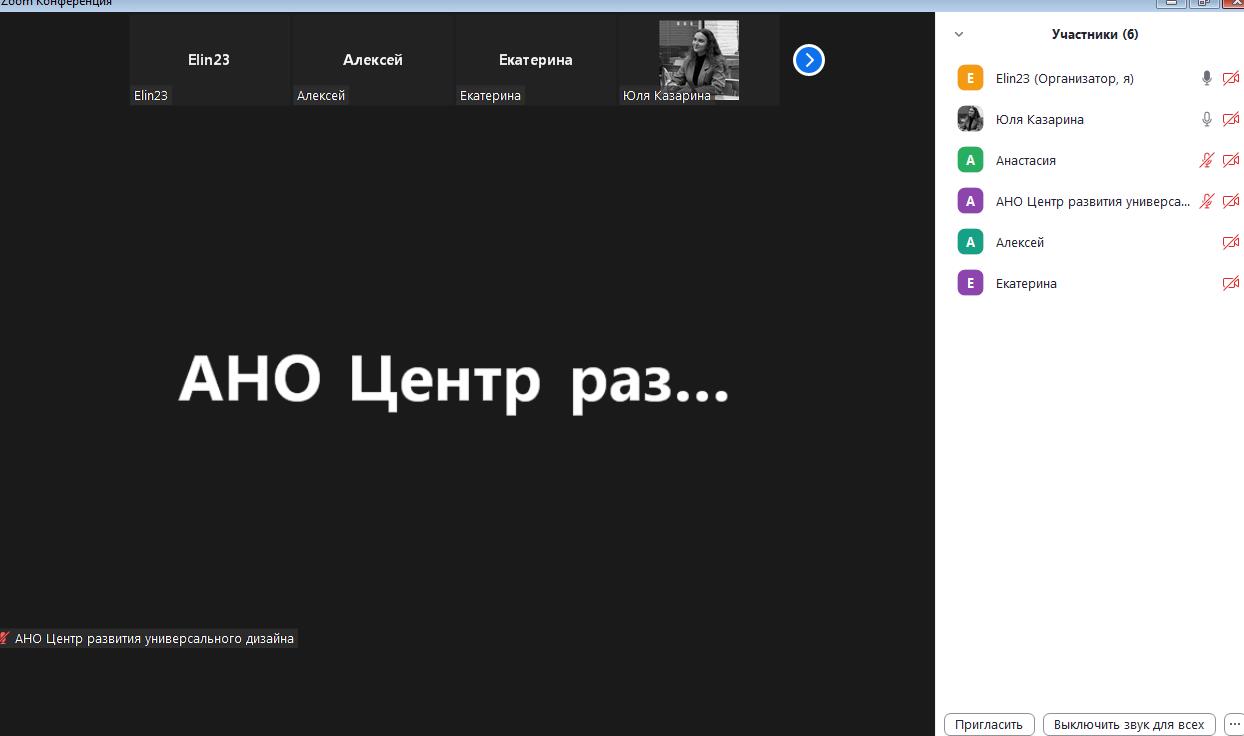Viewport: 1244px width, 736px height.
Task: Select Алексей video thumbnail
Action: tap(373, 60)
